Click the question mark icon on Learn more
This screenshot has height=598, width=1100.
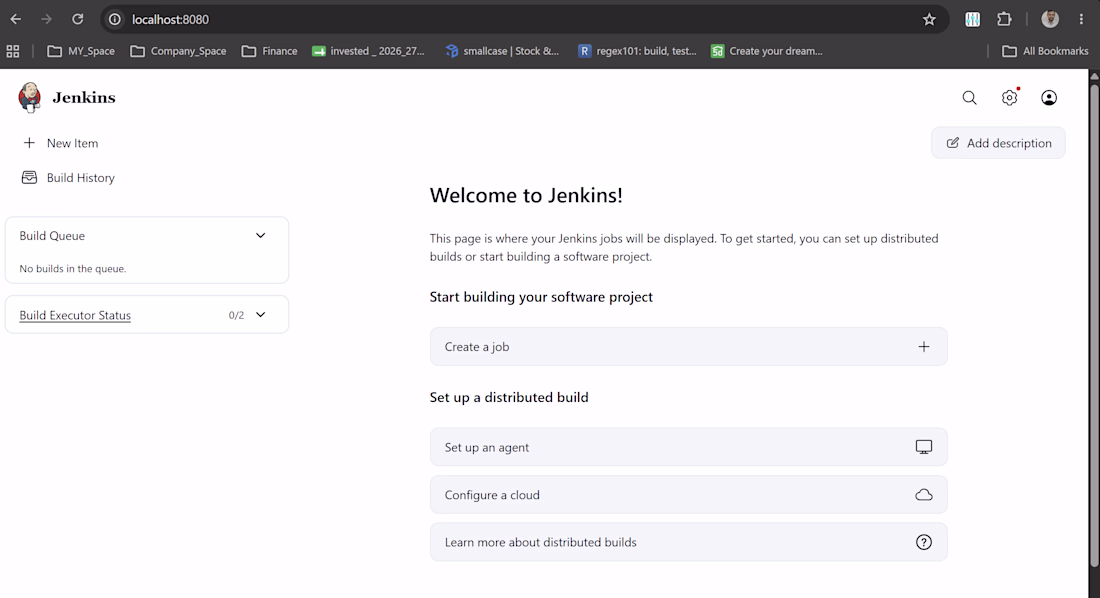924,542
